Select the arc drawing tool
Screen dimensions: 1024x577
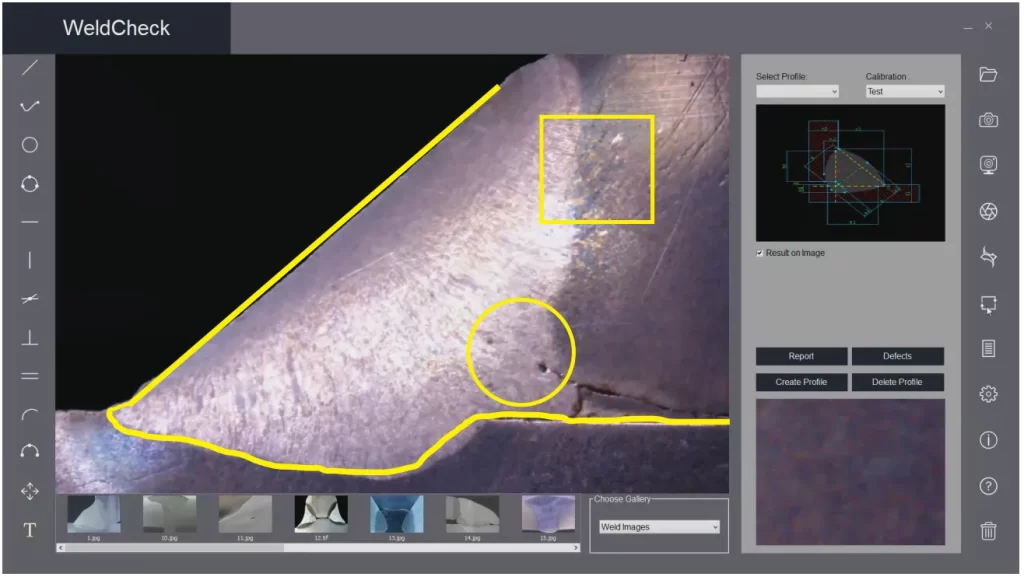coord(29,414)
